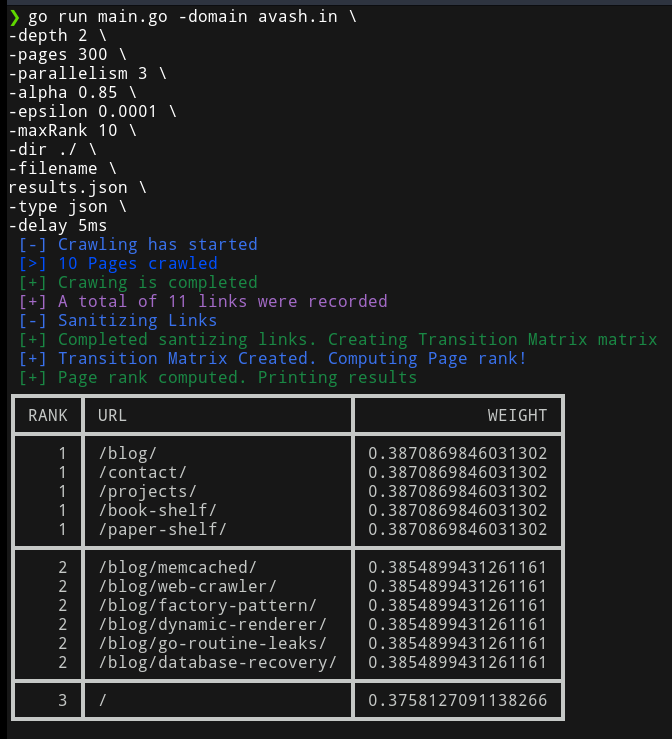672x739 pixels.
Task: Click the /blog/go-routine-leaks/ entry
Action: click(213, 643)
